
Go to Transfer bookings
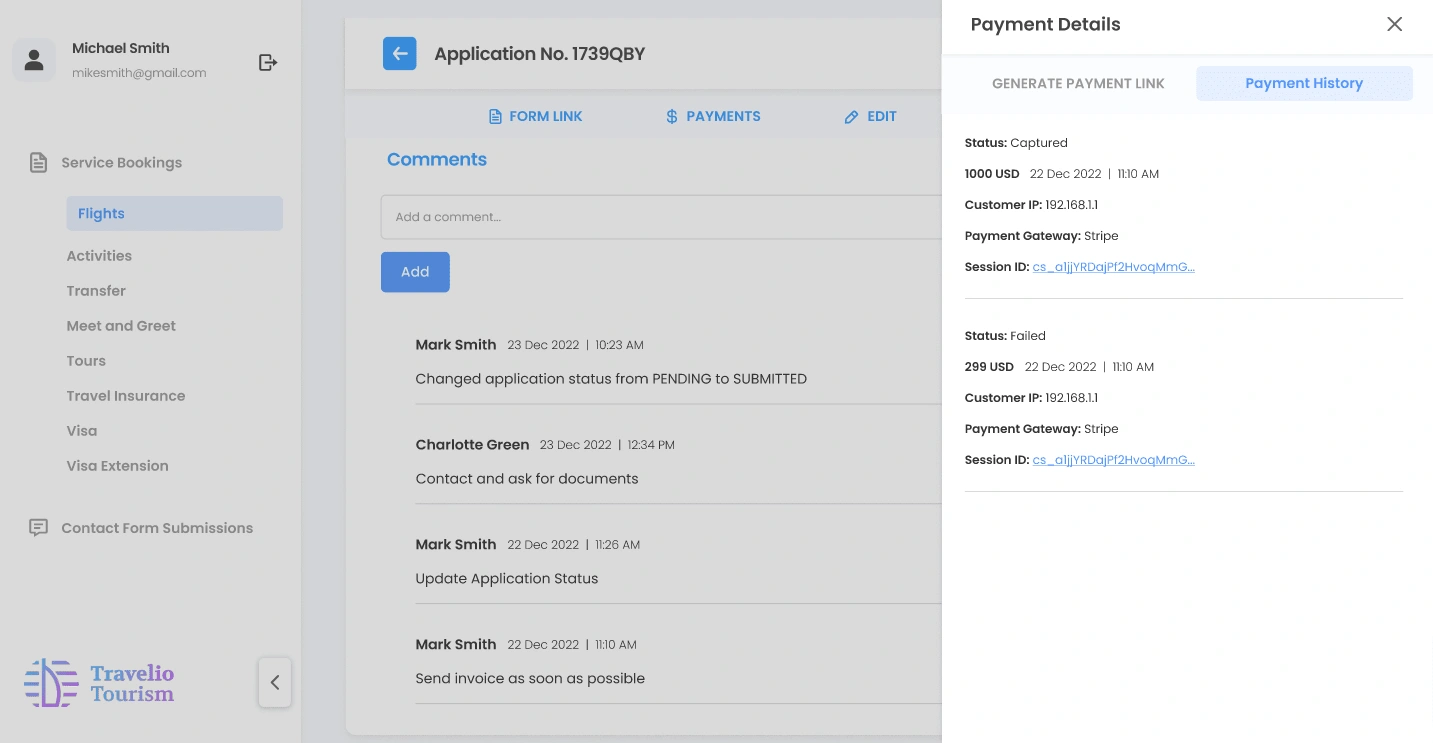(96, 291)
